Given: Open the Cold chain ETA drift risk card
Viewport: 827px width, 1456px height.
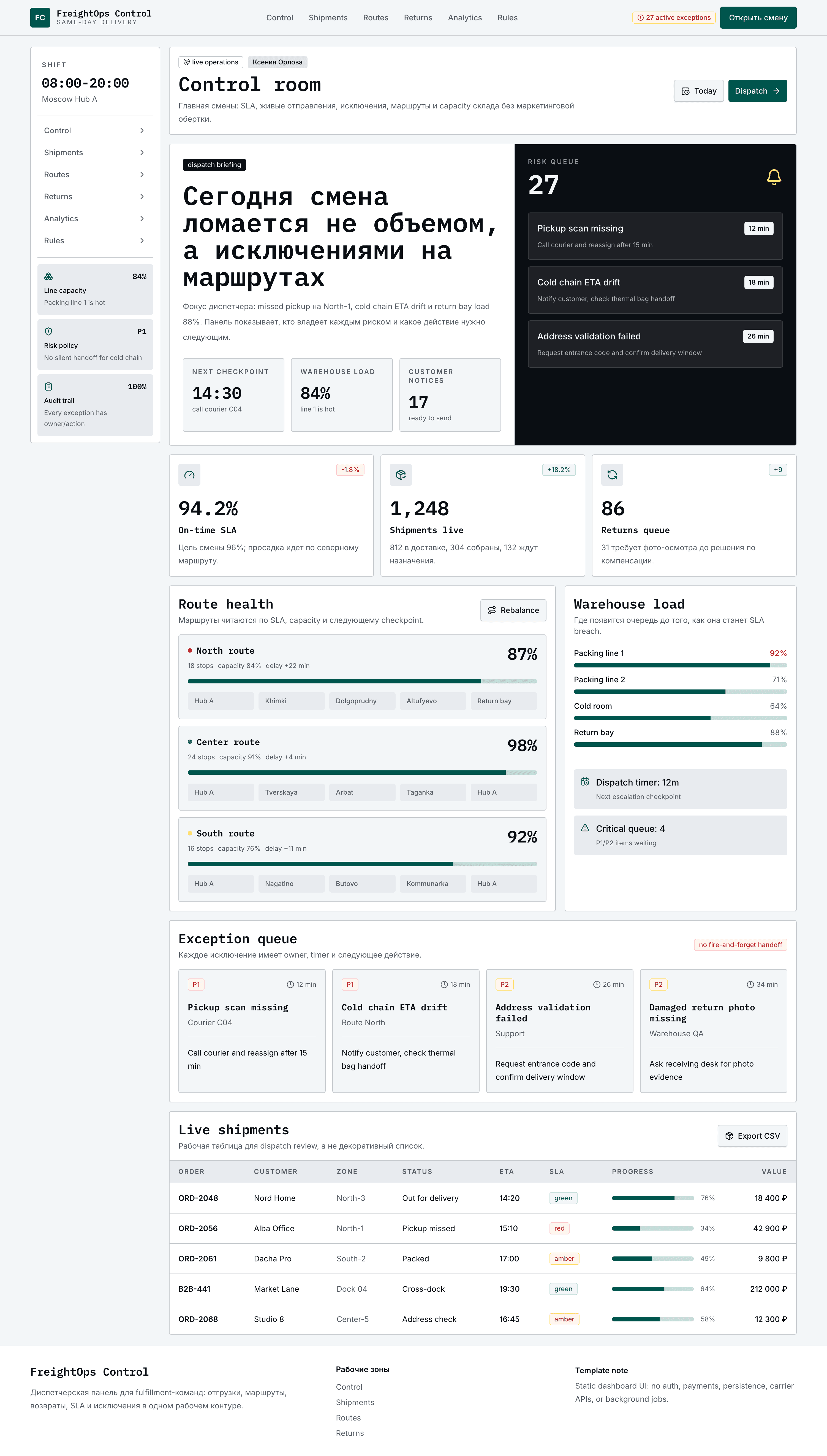Looking at the screenshot, I should pos(655,290).
